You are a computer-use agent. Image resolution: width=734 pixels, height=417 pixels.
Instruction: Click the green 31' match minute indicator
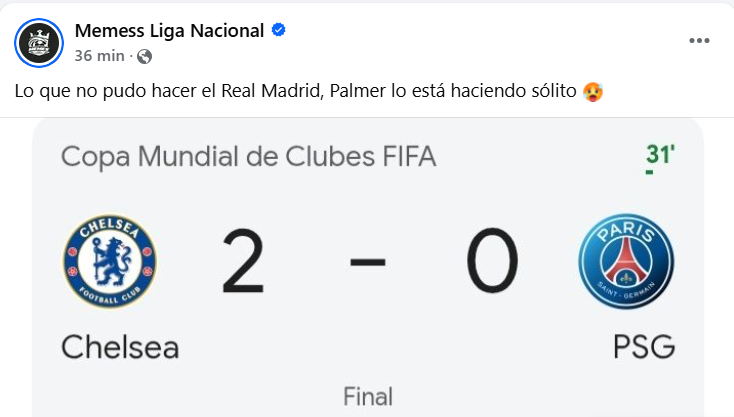point(660,155)
